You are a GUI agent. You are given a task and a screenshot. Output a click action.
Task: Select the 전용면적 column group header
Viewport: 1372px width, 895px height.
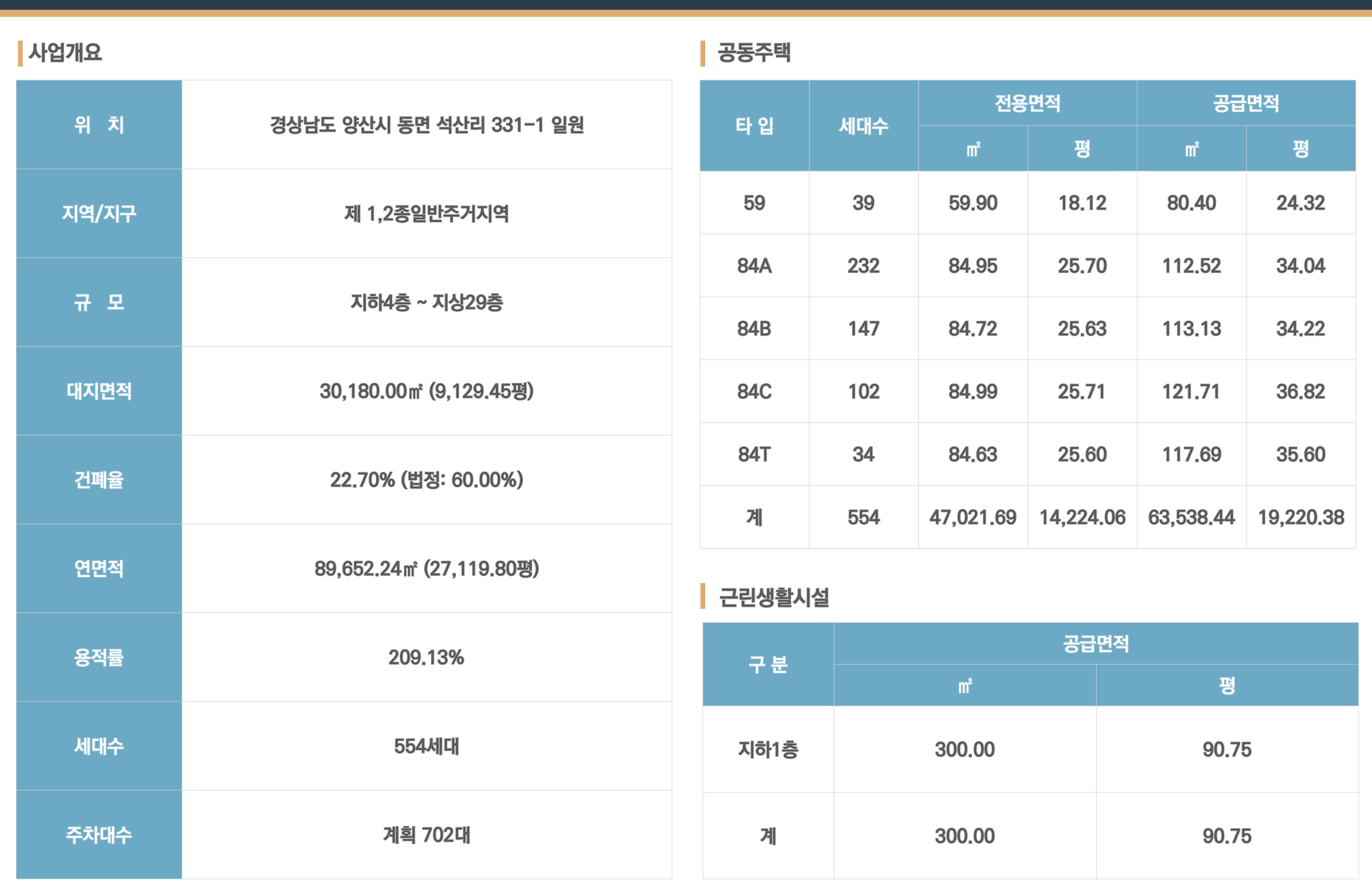(1027, 103)
